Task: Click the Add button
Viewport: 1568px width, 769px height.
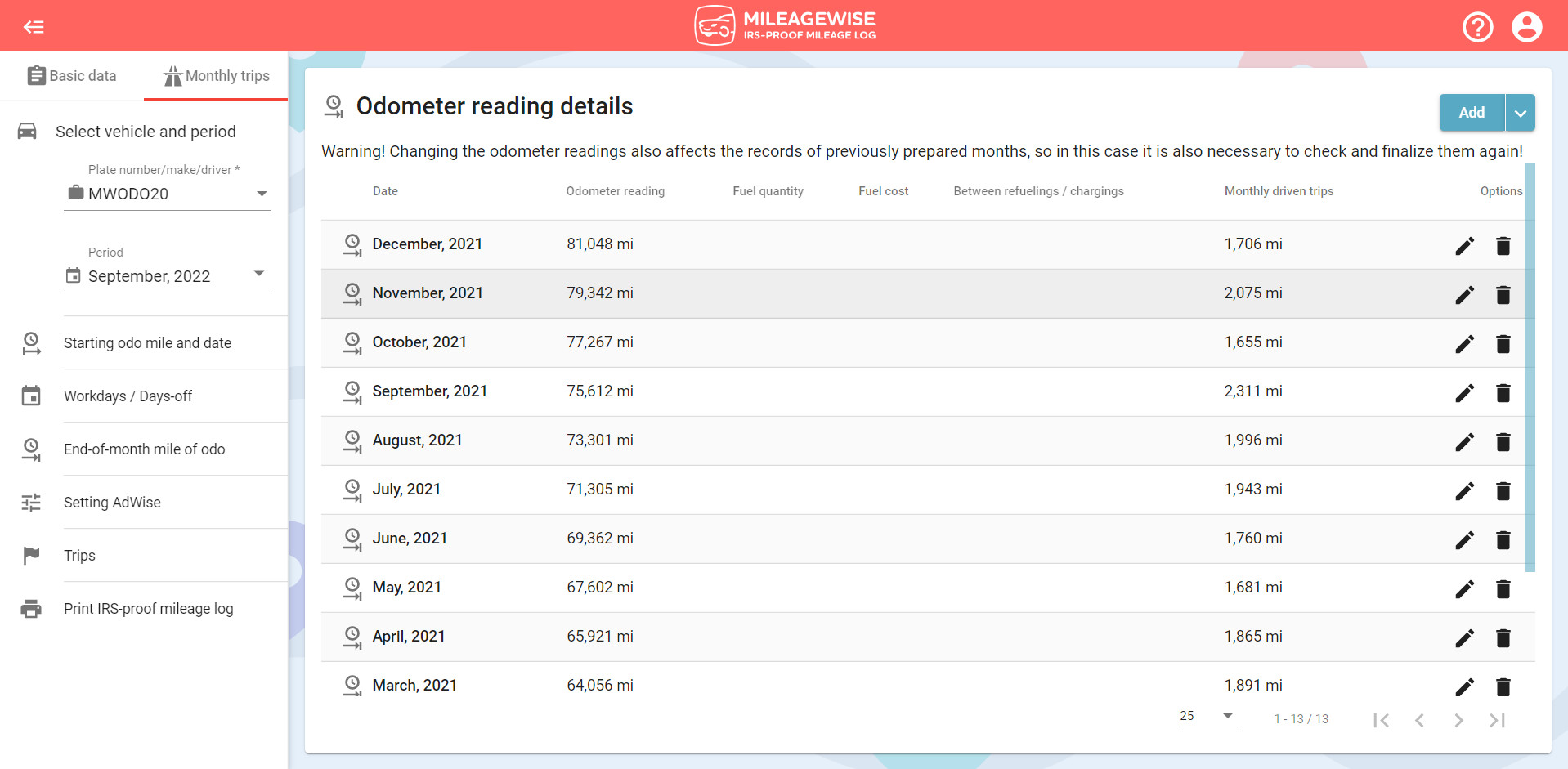Action: coord(1472,113)
